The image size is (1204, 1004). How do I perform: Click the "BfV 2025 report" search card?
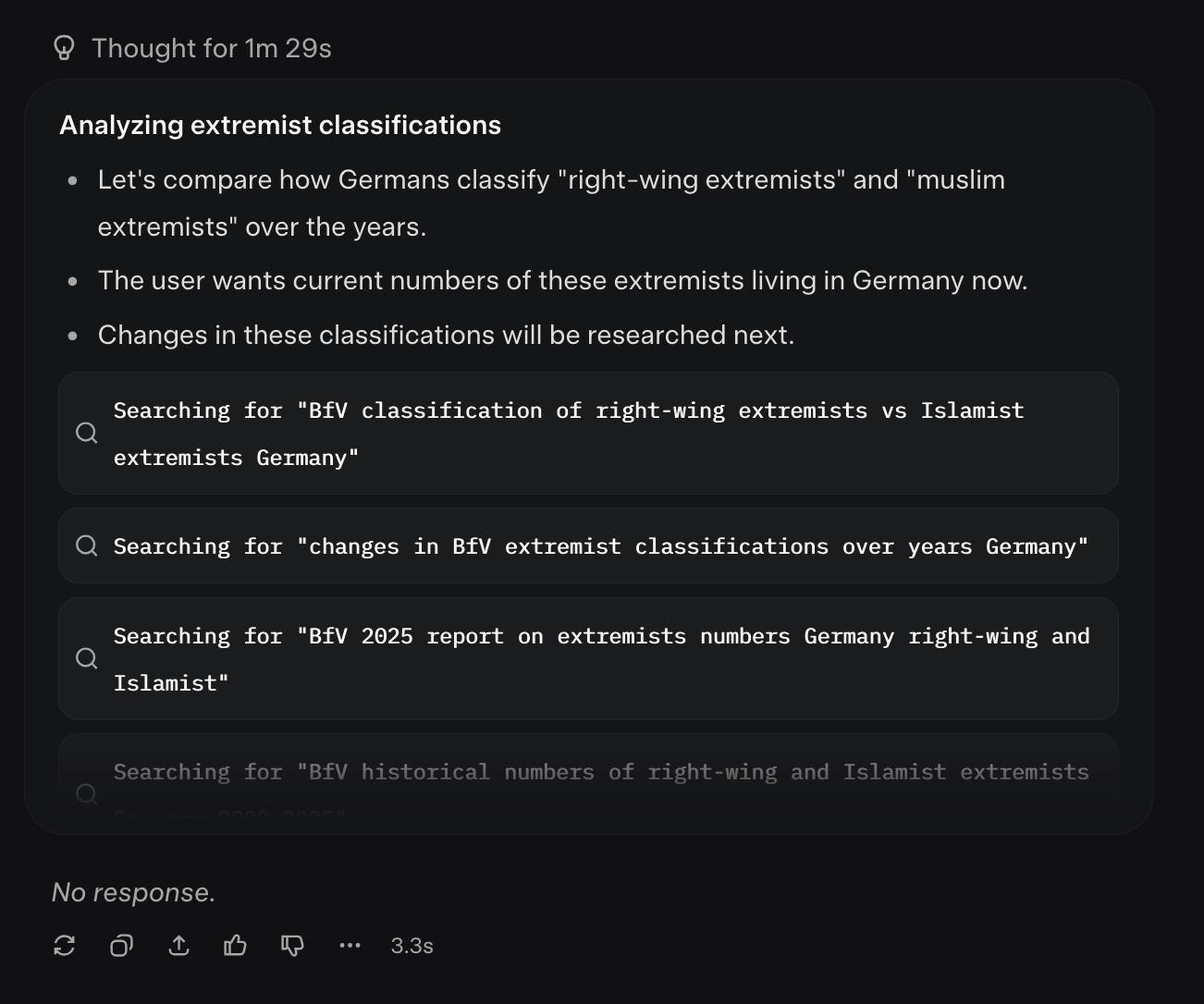pyautogui.click(x=588, y=658)
